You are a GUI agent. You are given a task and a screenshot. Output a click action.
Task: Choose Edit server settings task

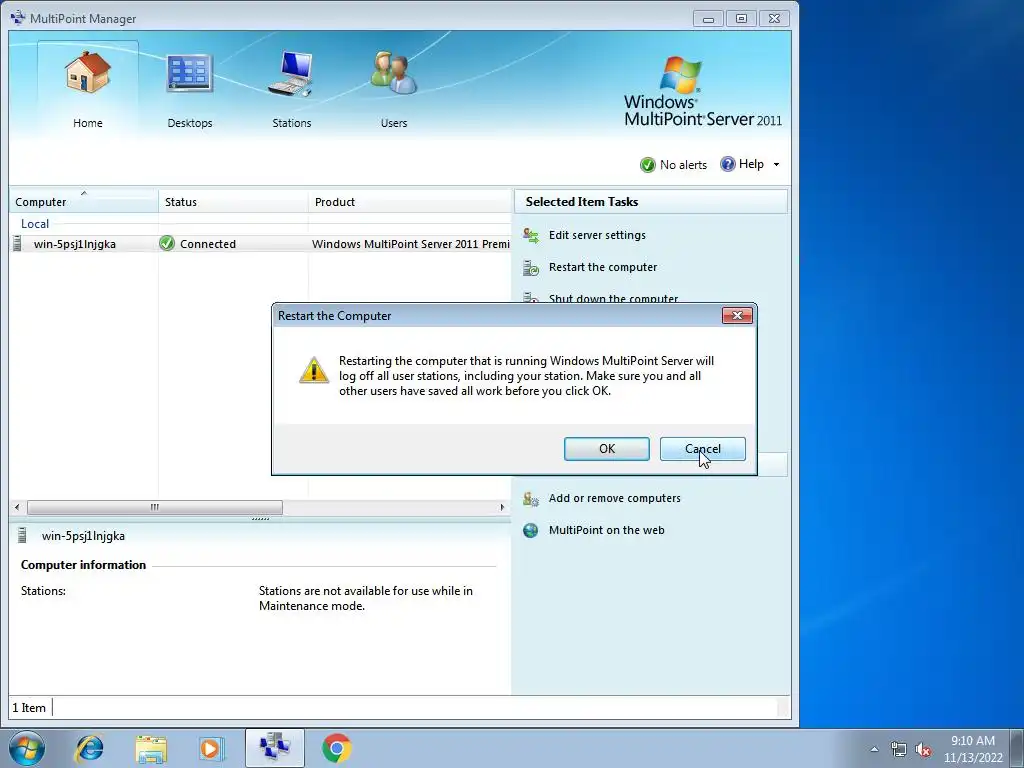tap(597, 235)
